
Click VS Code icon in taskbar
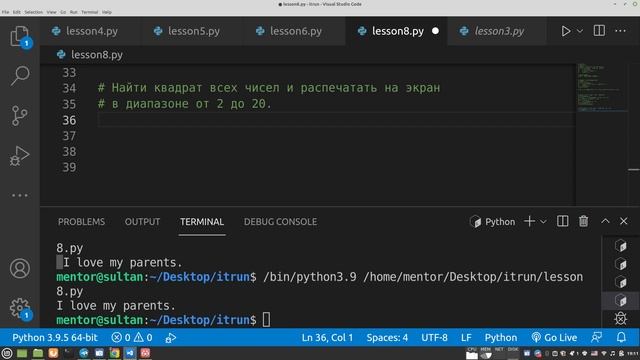coord(130,353)
